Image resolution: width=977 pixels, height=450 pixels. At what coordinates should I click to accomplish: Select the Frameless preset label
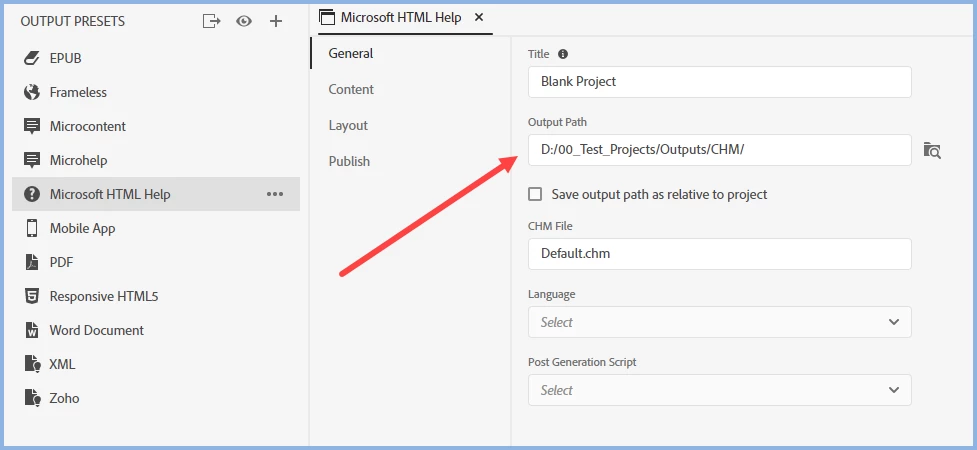pos(78,92)
